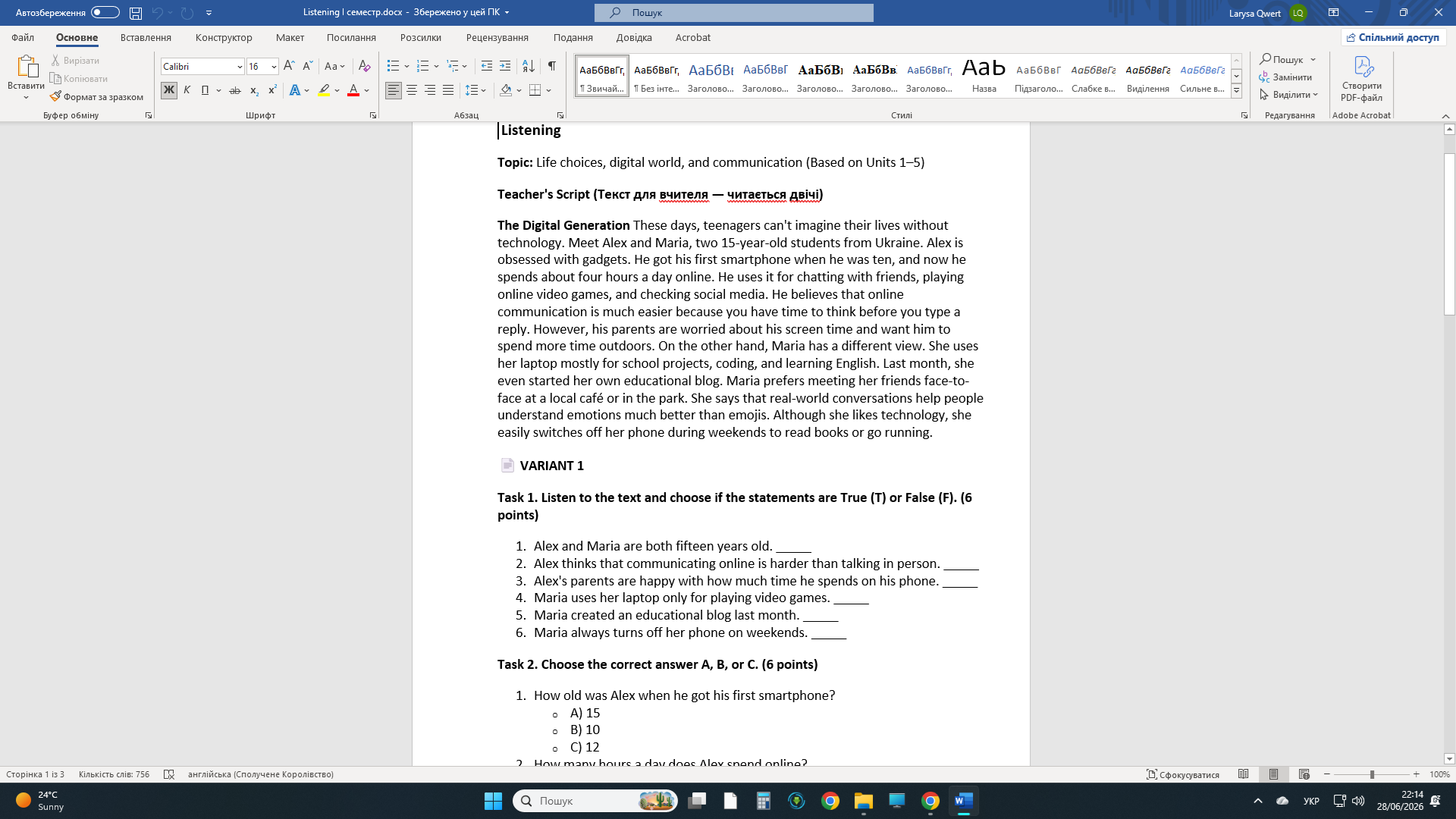
Task: Decrease font size with the shrink font icon
Action: [x=307, y=66]
